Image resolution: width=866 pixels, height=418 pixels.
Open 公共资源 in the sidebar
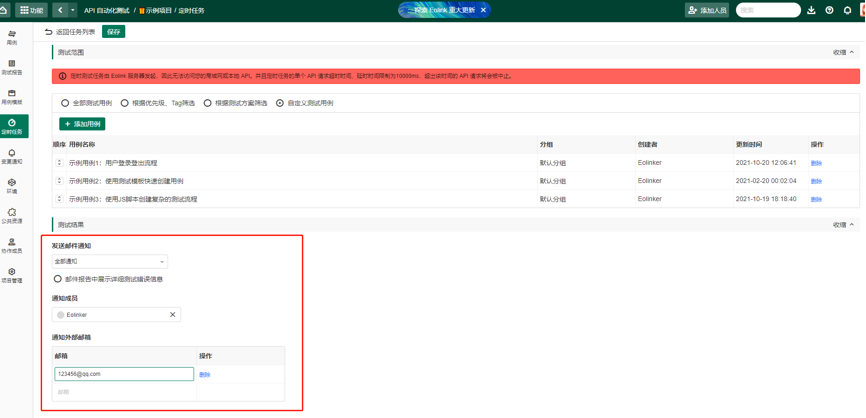coord(12,216)
